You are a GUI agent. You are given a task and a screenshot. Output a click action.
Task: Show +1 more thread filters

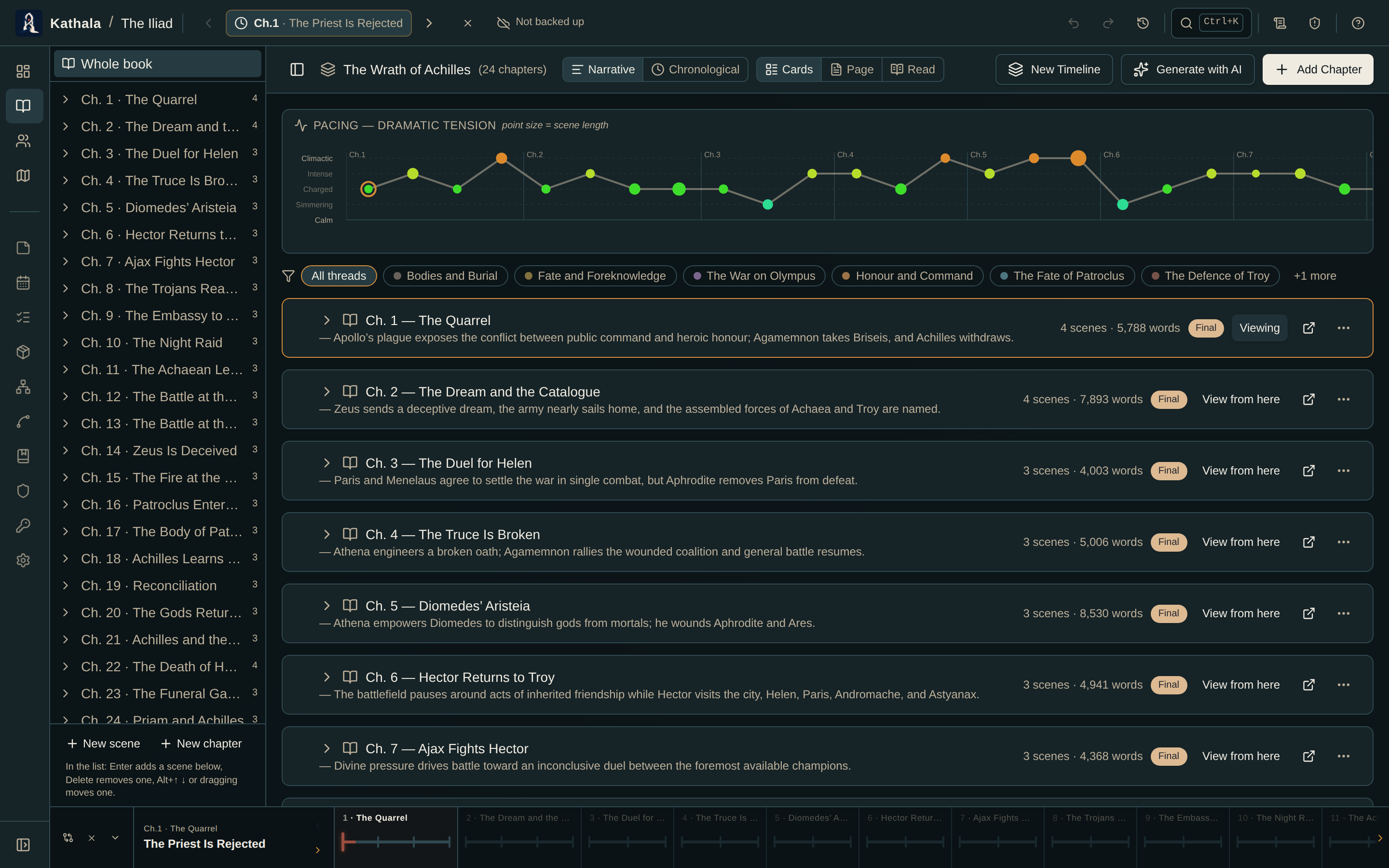[x=1314, y=276]
